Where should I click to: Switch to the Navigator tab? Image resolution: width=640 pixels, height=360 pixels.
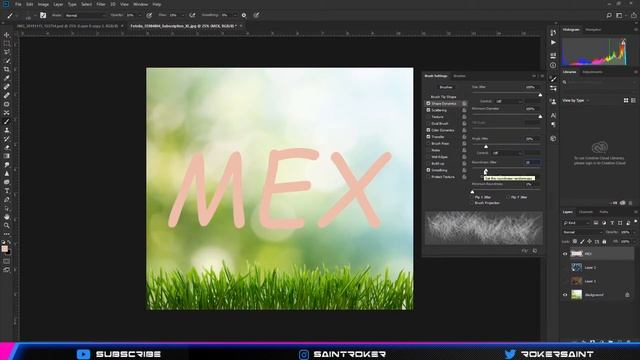(x=593, y=30)
